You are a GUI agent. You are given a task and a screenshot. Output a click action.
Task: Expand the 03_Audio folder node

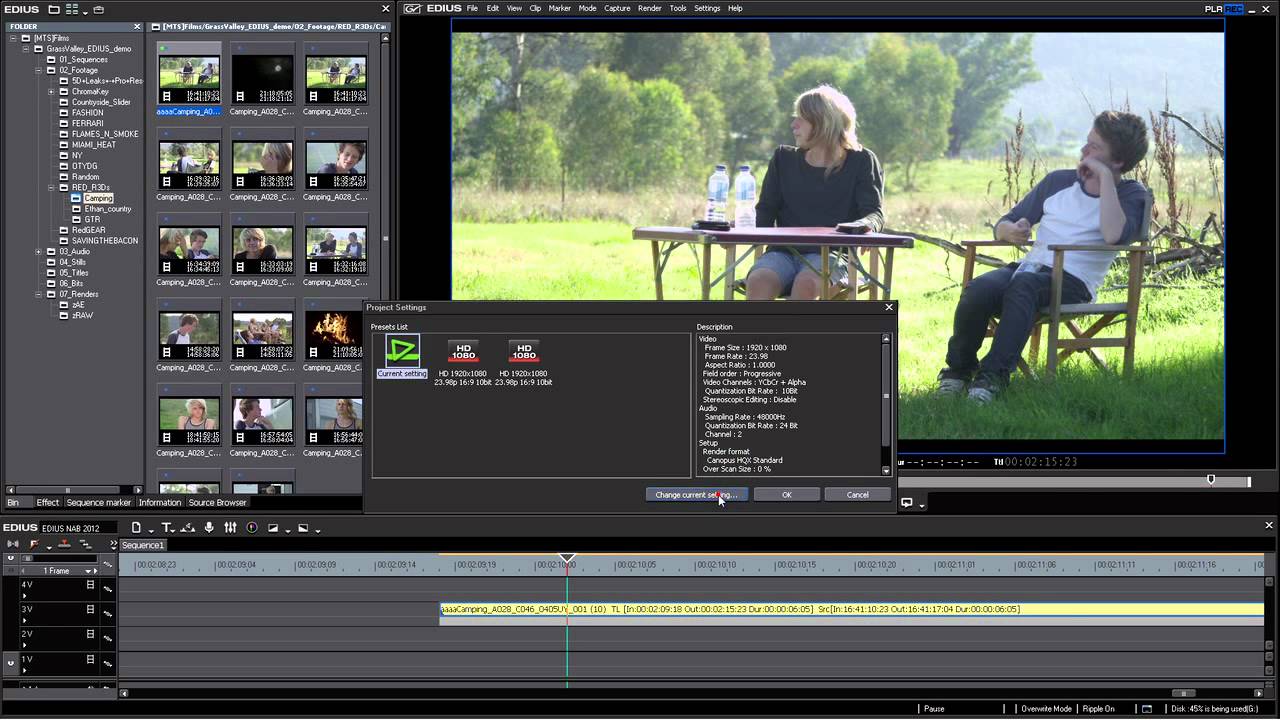coord(39,252)
